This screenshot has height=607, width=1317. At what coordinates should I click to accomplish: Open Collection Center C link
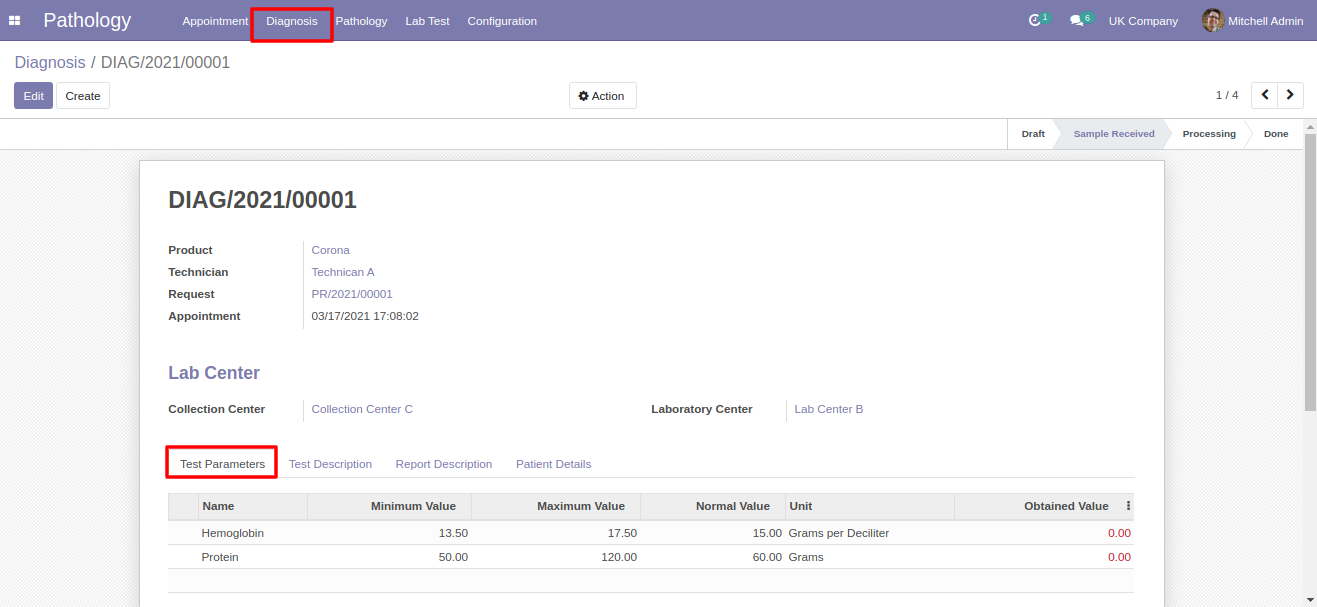point(362,409)
